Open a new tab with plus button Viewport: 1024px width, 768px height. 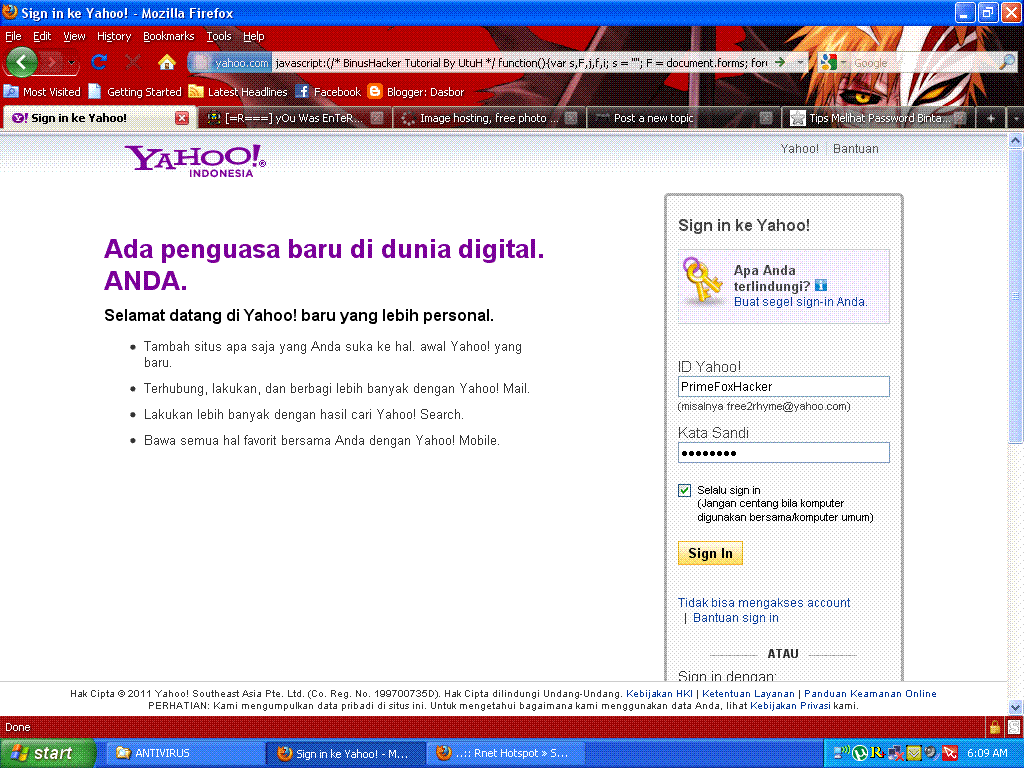(x=991, y=118)
